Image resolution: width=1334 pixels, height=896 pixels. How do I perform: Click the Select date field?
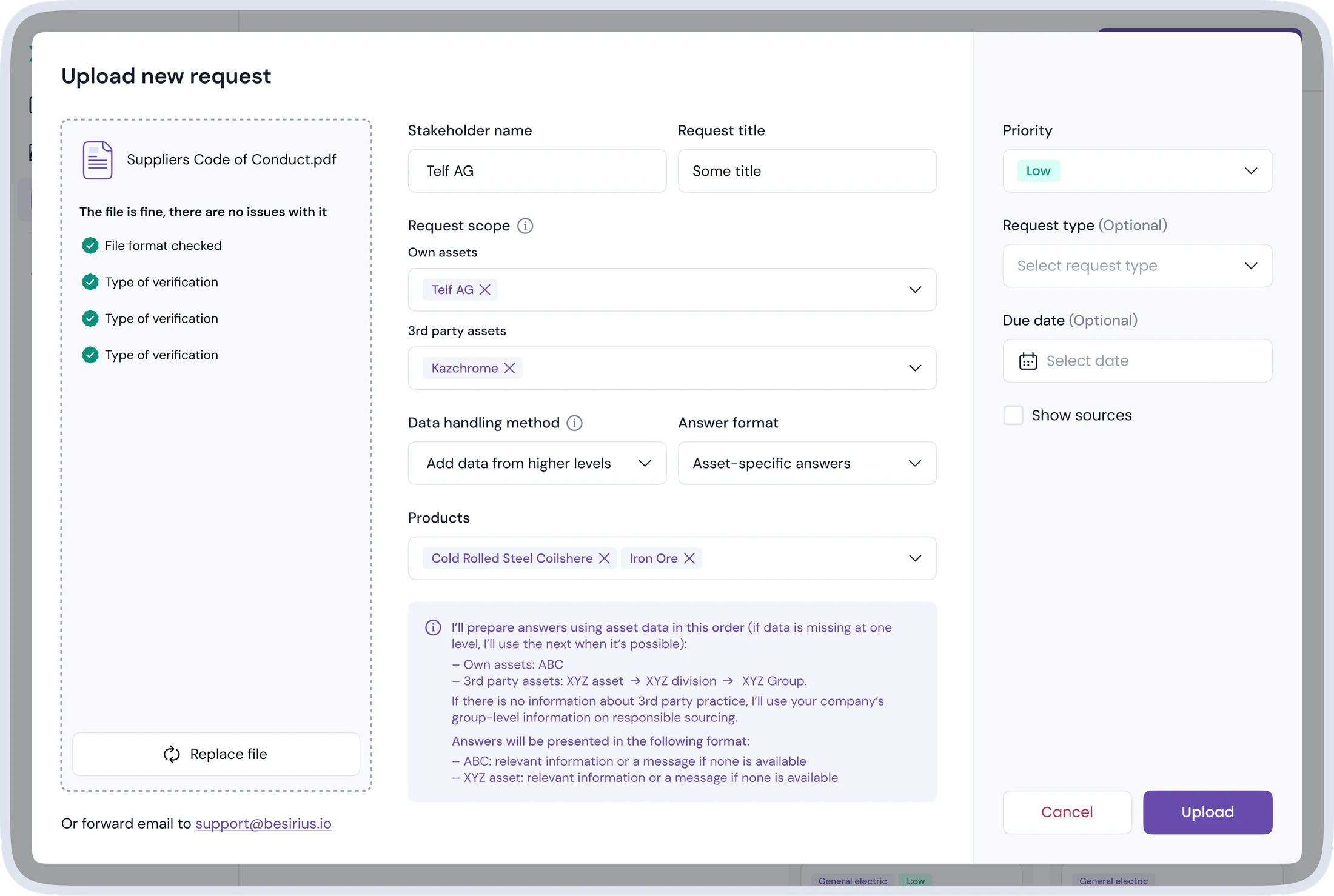(1138, 361)
